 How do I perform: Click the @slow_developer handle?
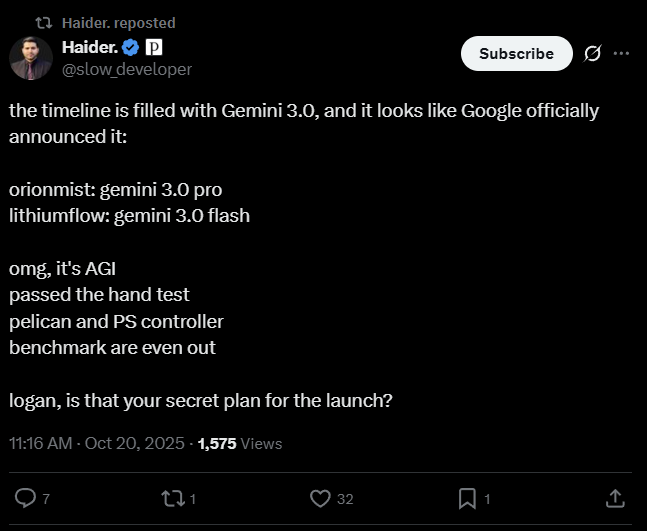[x=126, y=69]
